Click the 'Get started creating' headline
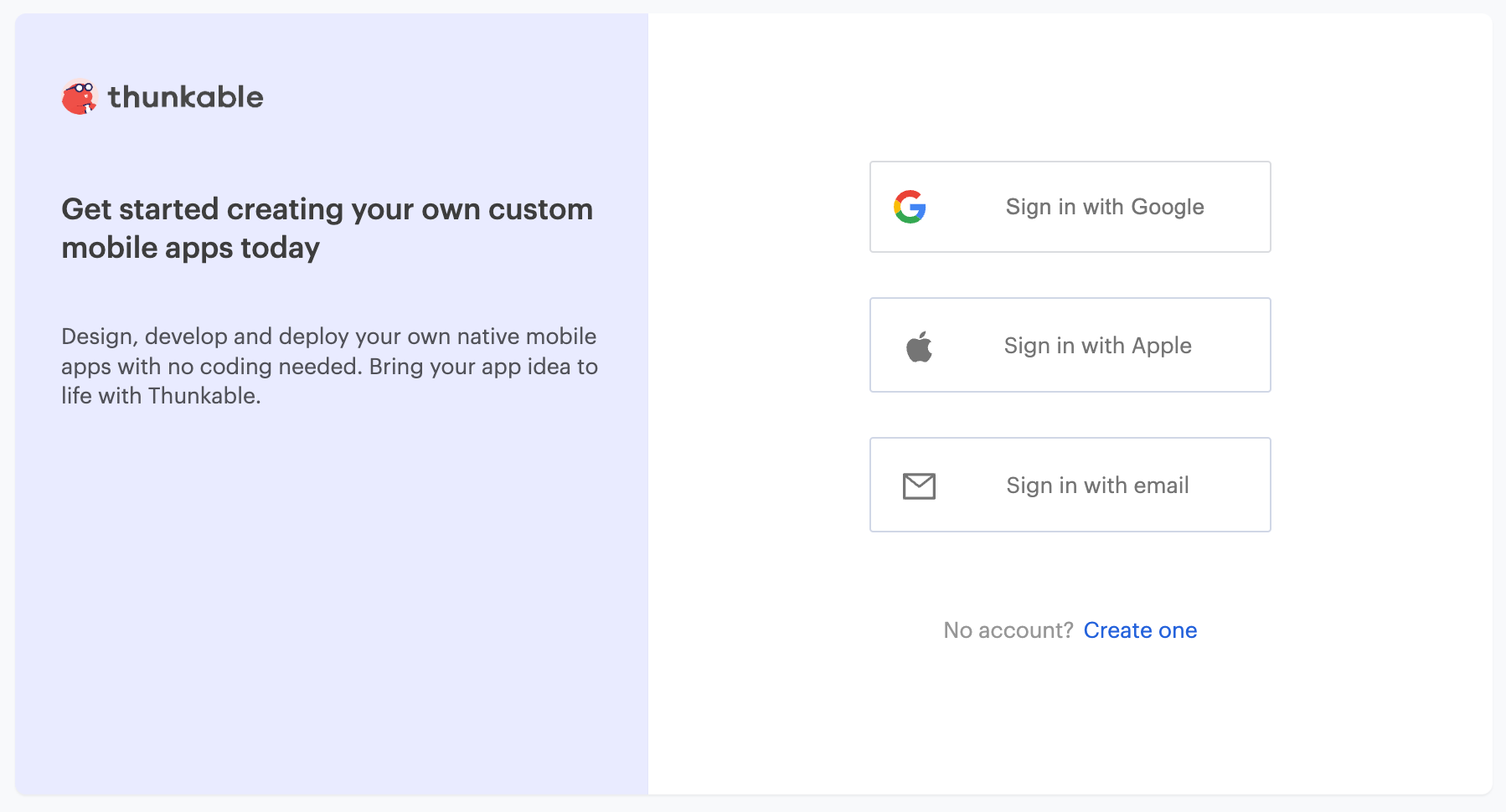The width and height of the screenshot is (1506, 812). click(x=327, y=209)
